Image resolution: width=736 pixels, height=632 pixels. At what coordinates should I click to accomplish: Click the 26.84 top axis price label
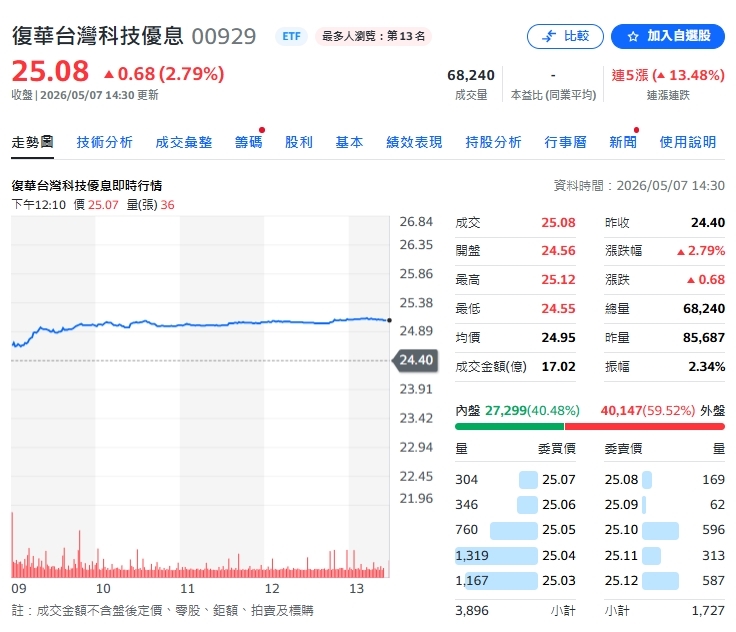coord(416,222)
